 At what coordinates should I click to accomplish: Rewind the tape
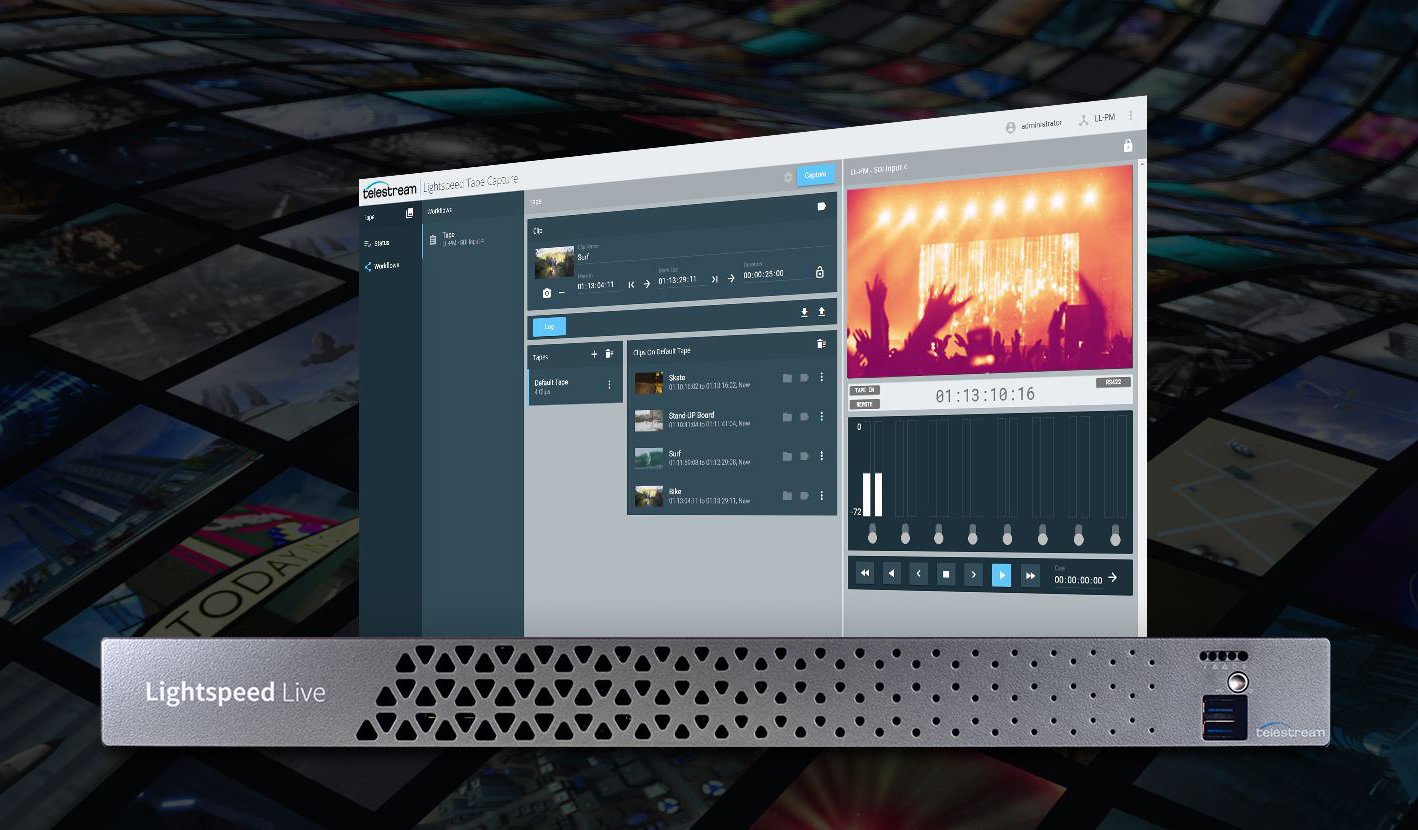tap(865, 574)
